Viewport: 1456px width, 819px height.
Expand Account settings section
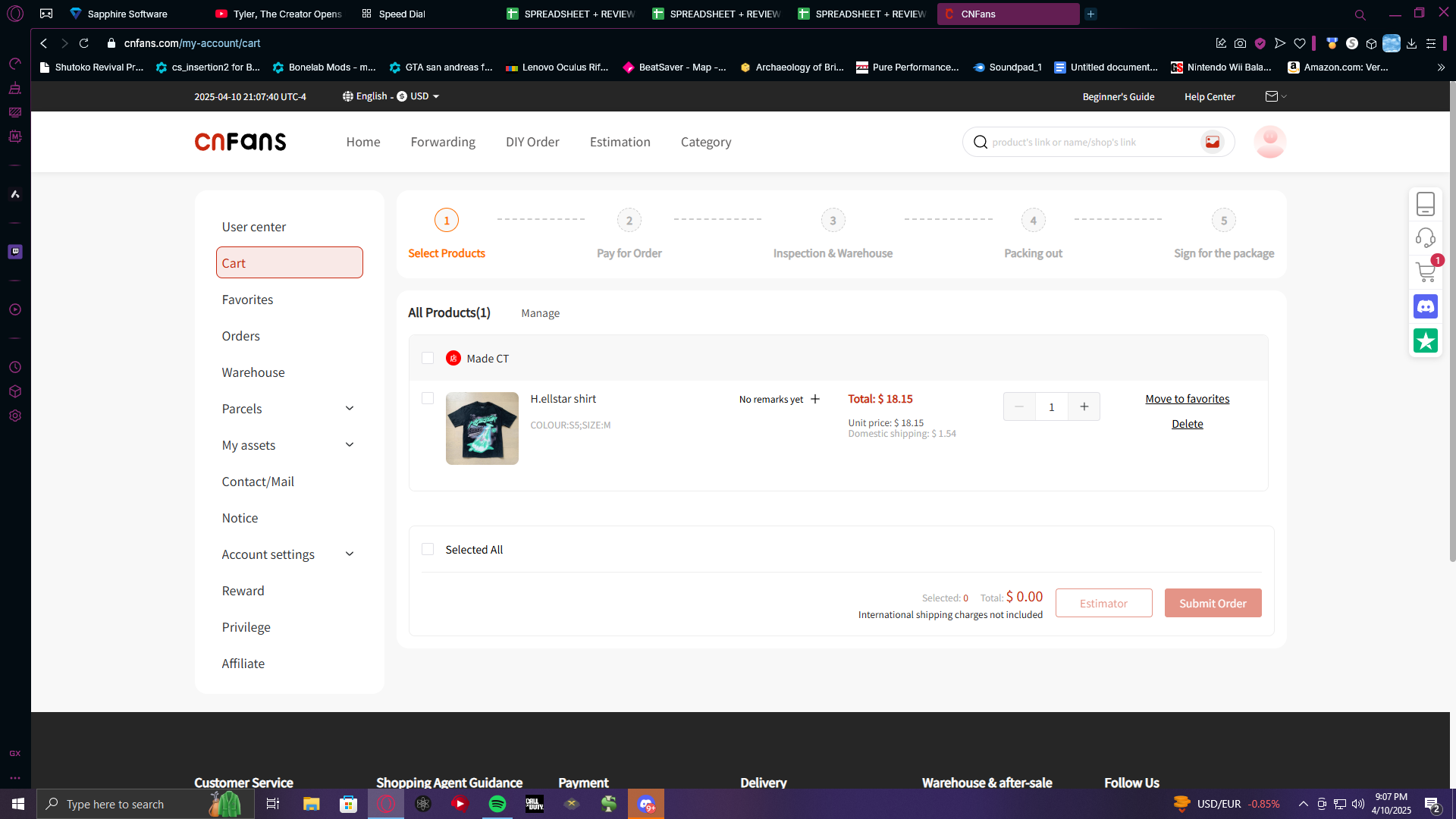click(350, 554)
